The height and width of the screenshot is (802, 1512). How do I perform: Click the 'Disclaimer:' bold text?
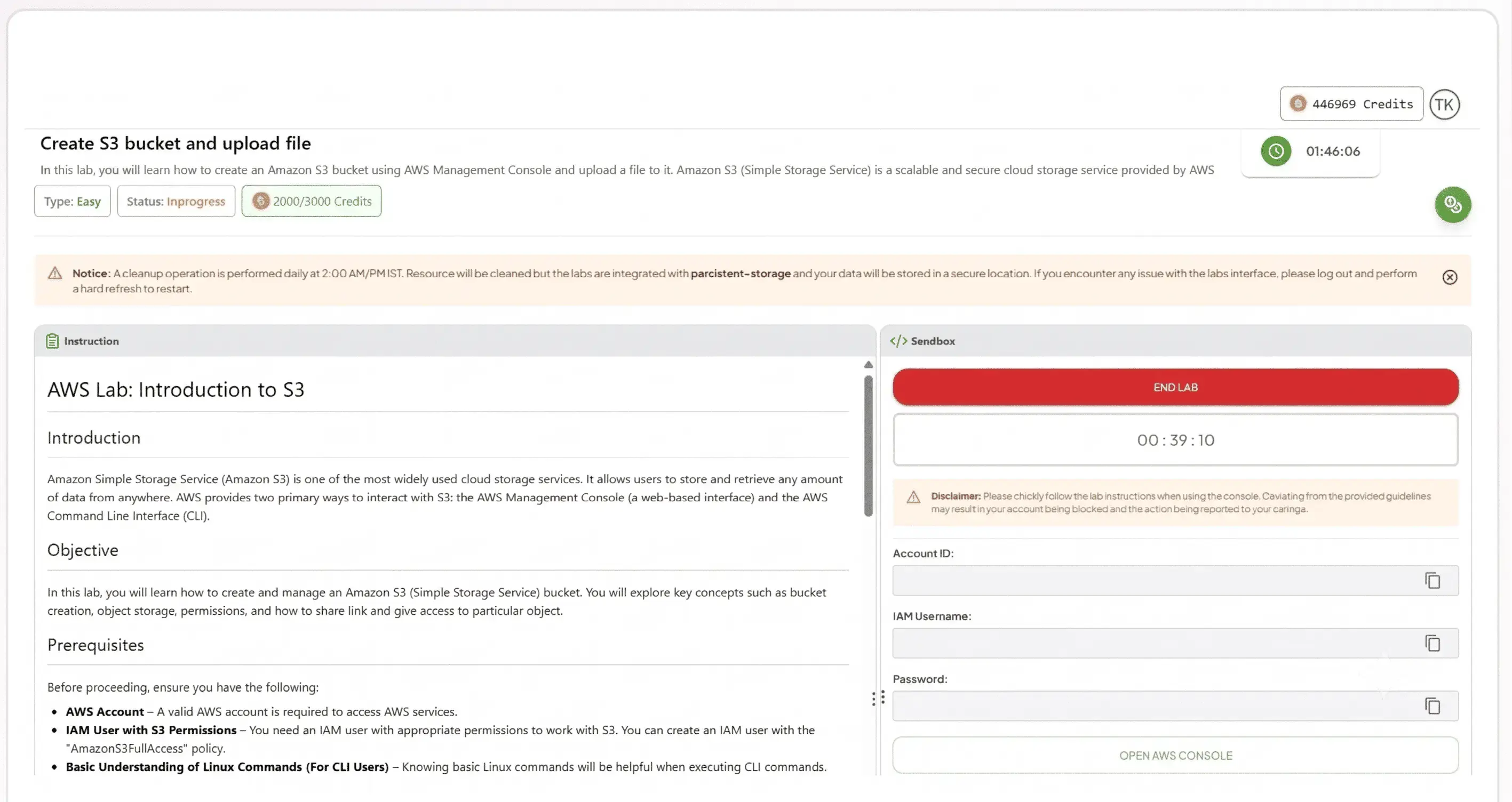point(956,496)
